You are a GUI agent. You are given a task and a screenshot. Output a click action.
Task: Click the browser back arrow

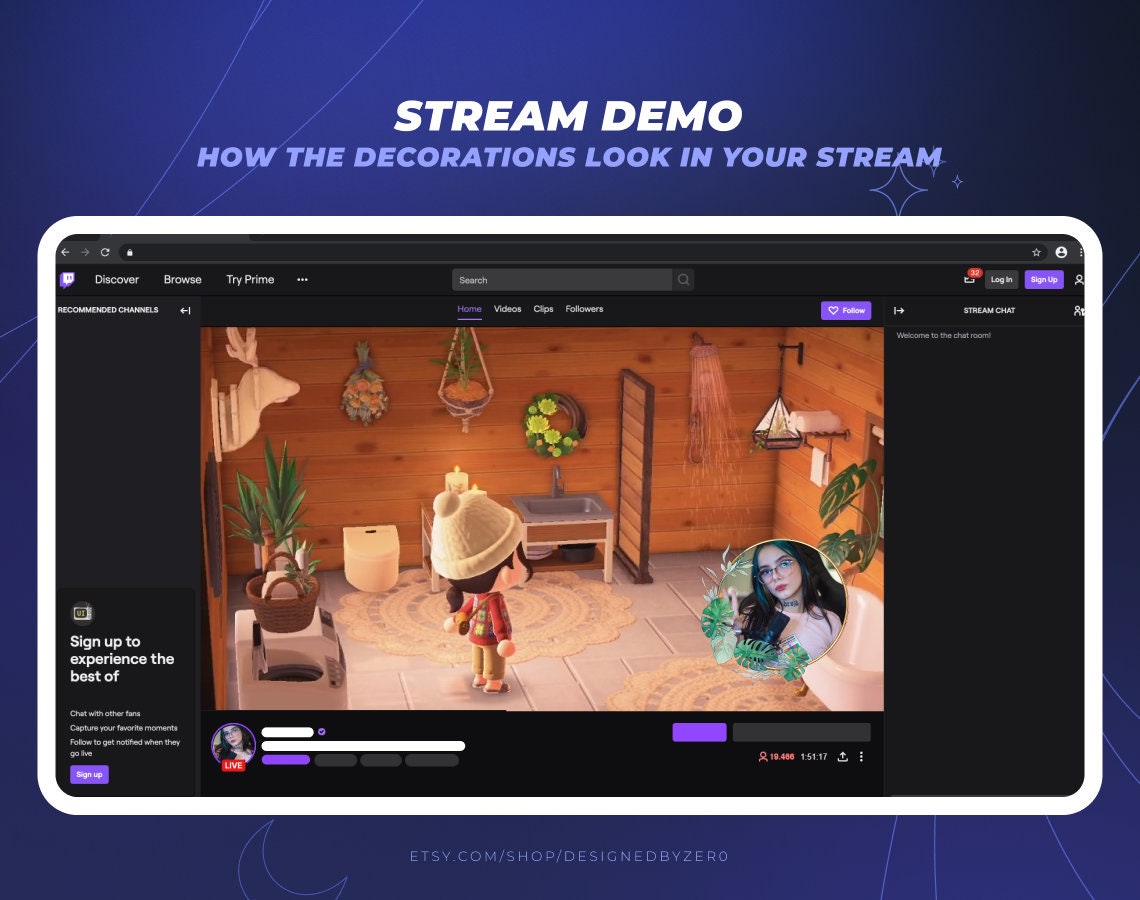click(65, 252)
